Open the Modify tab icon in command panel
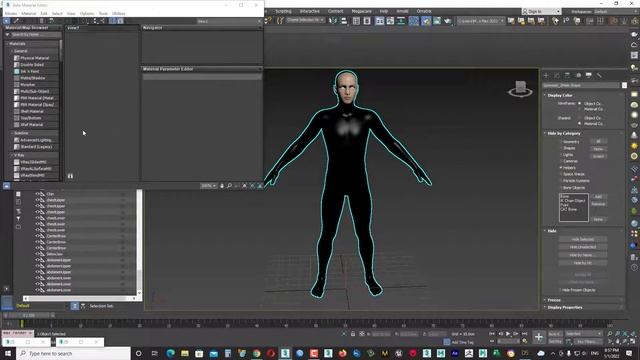 (557, 75)
